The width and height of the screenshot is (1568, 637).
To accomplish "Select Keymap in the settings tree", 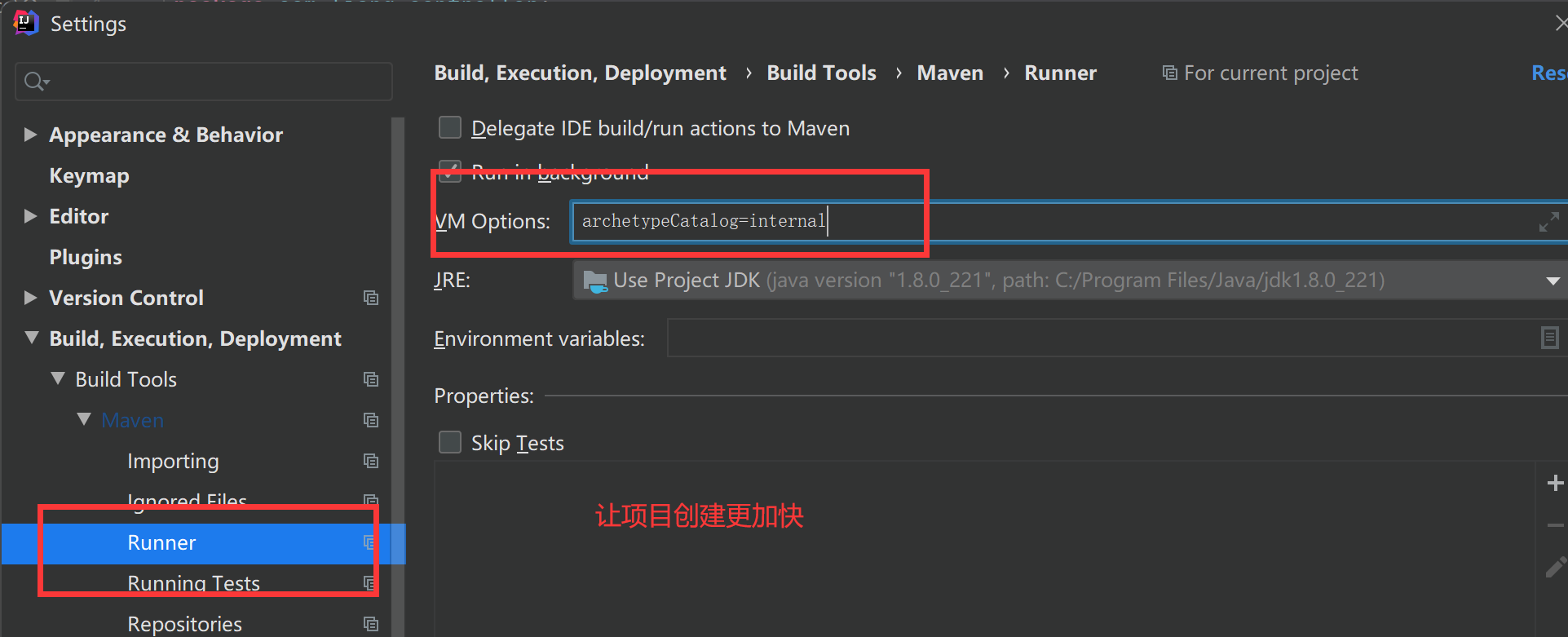I will (89, 175).
